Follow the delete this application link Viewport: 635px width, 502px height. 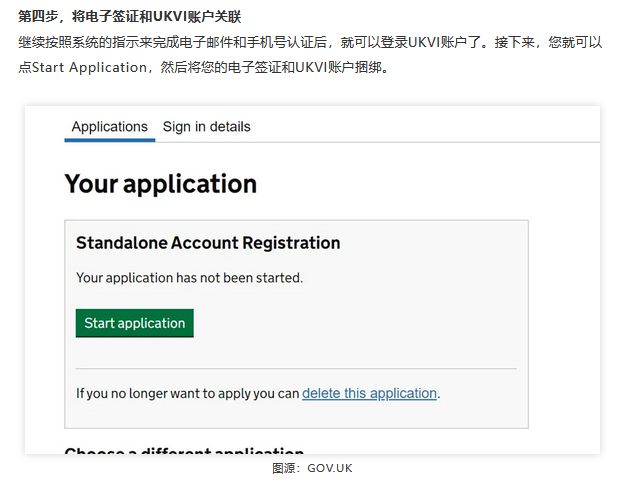(369, 393)
